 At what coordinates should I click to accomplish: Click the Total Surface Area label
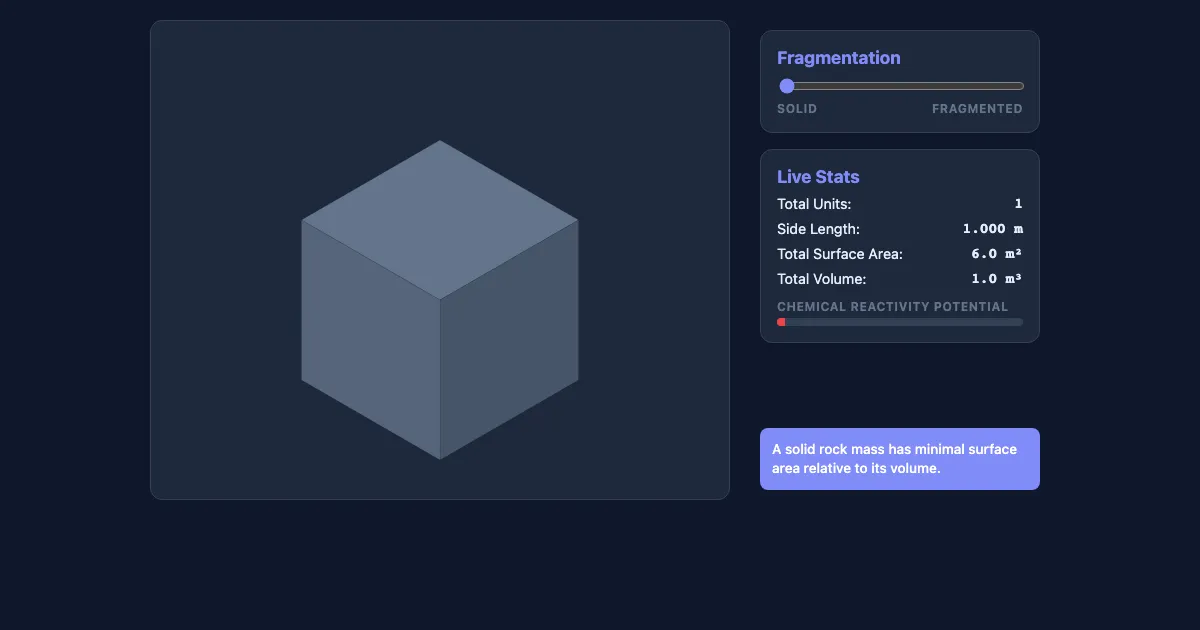pos(840,254)
